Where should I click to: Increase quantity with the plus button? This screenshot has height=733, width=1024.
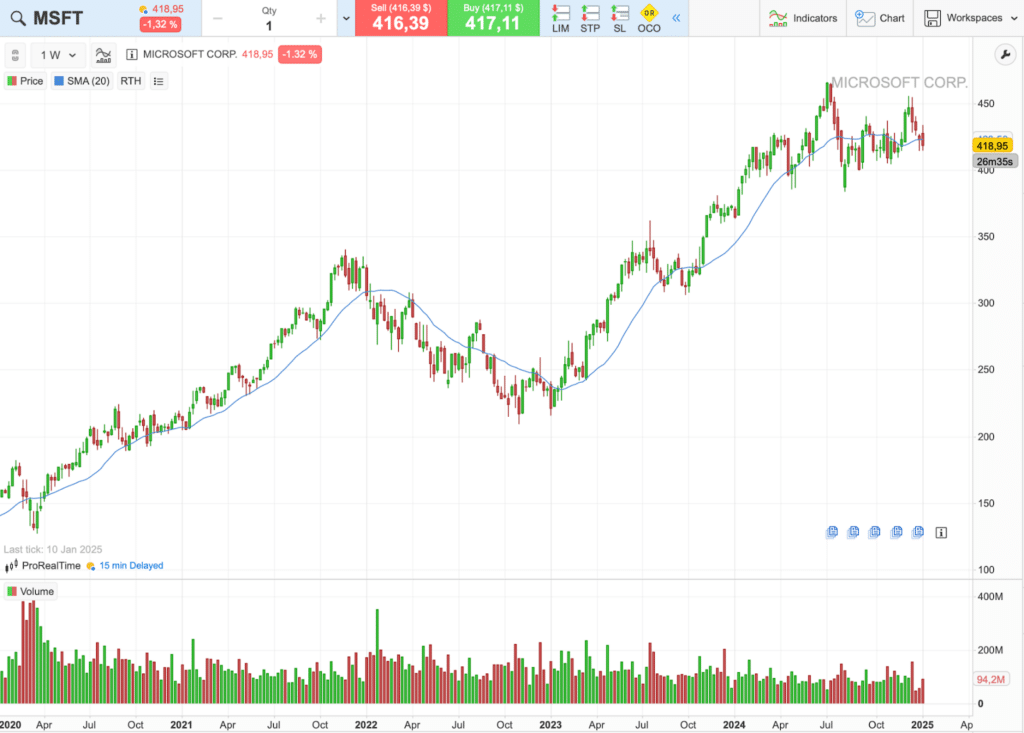click(321, 18)
